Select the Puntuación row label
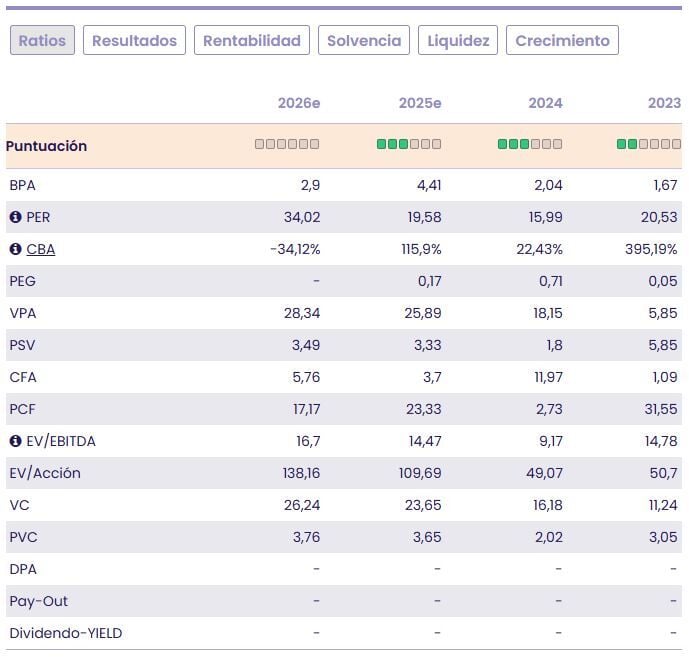Viewport: 689px width, 657px height. pos(46,146)
